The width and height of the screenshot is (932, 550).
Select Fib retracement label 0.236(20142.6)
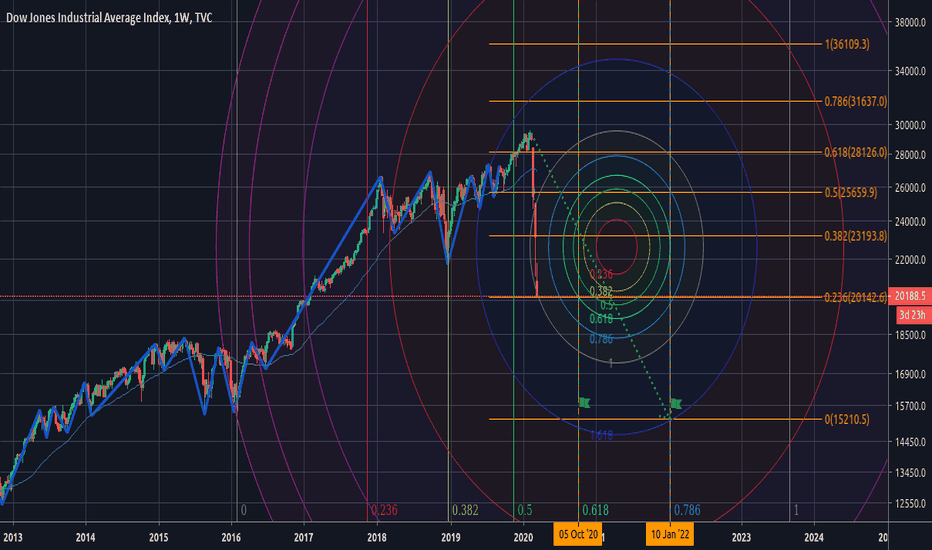pyautogui.click(x=855, y=297)
